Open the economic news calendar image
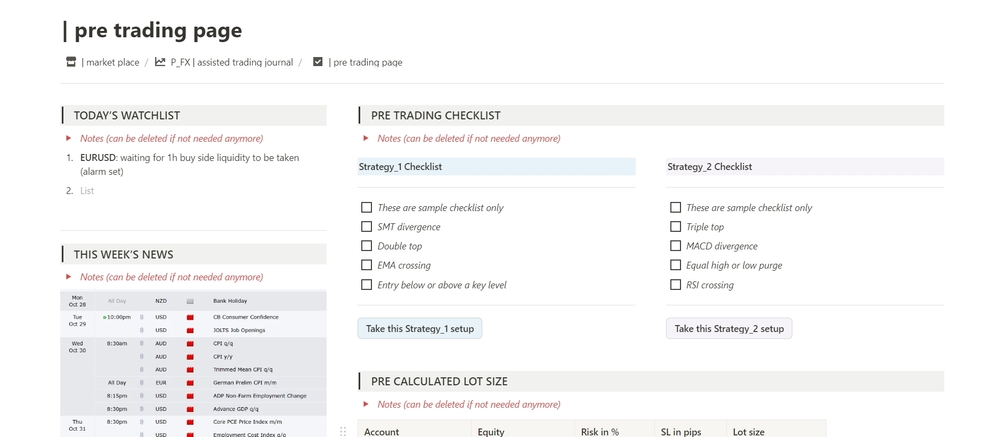Screen dimensions: 1005x437 point(193,363)
